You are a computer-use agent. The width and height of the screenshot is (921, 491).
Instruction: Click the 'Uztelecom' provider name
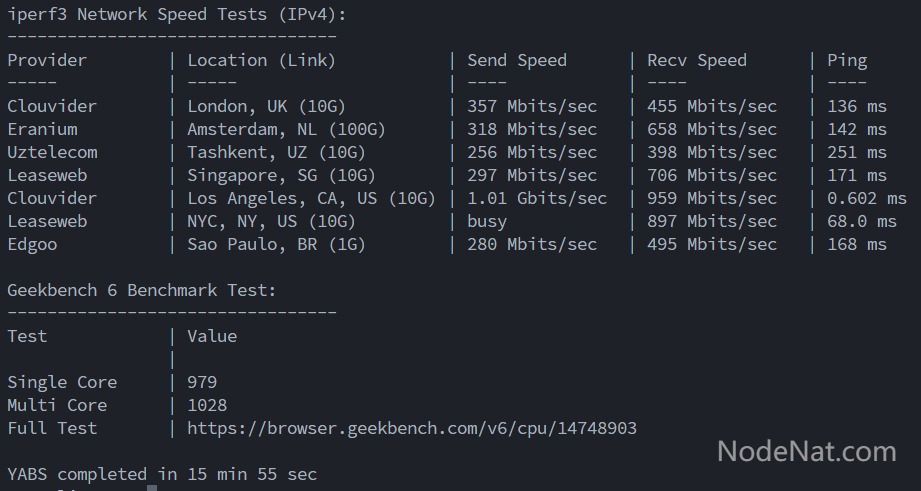(52, 152)
